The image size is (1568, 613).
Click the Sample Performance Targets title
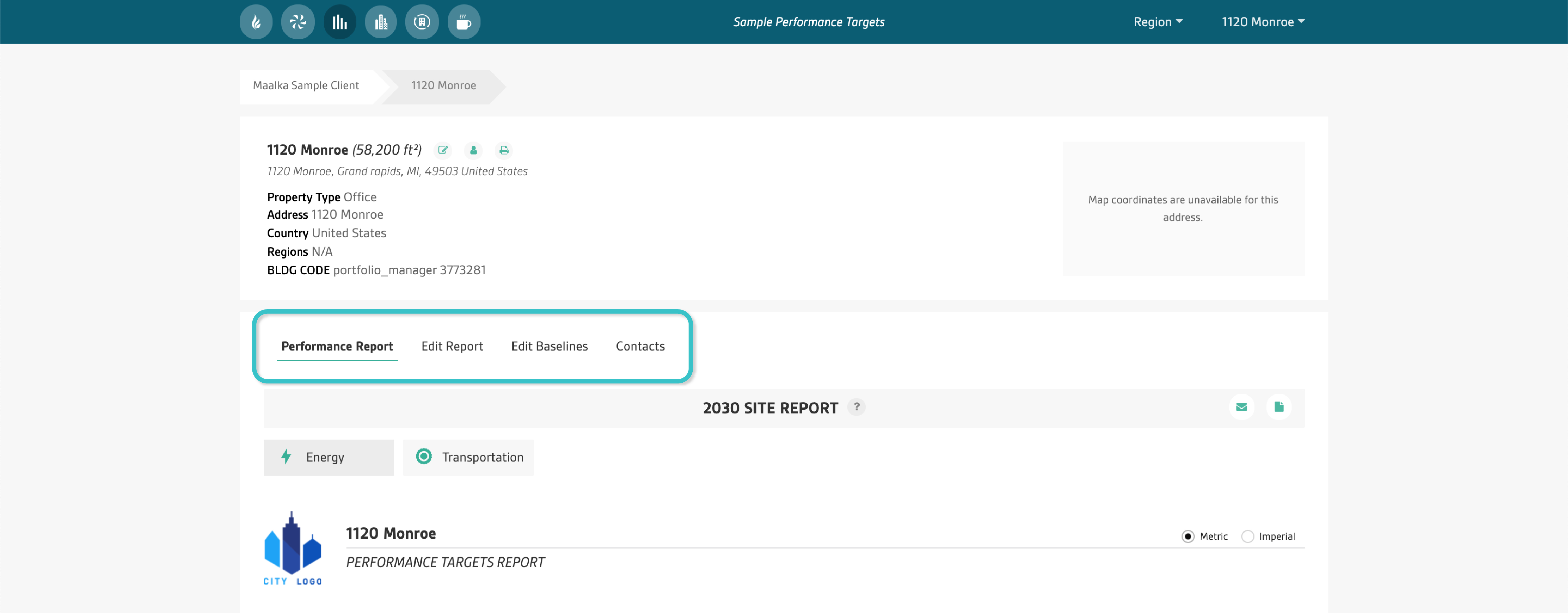coord(809,22)
